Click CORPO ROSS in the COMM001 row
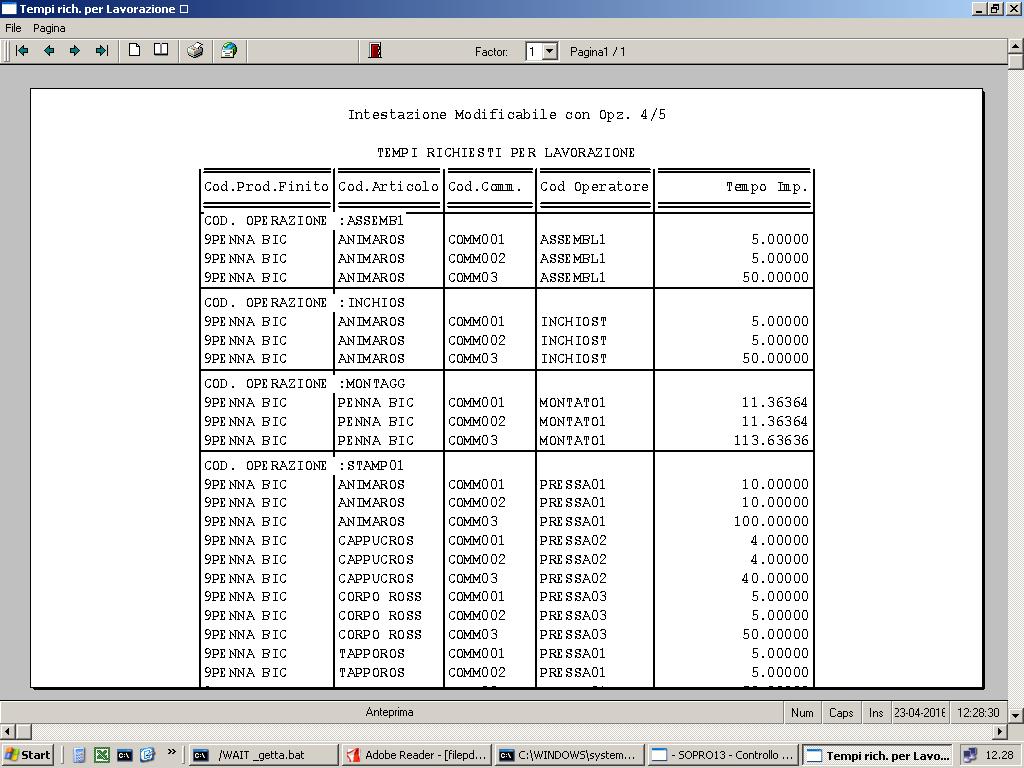1024x768 pixels. coord(379,597)
